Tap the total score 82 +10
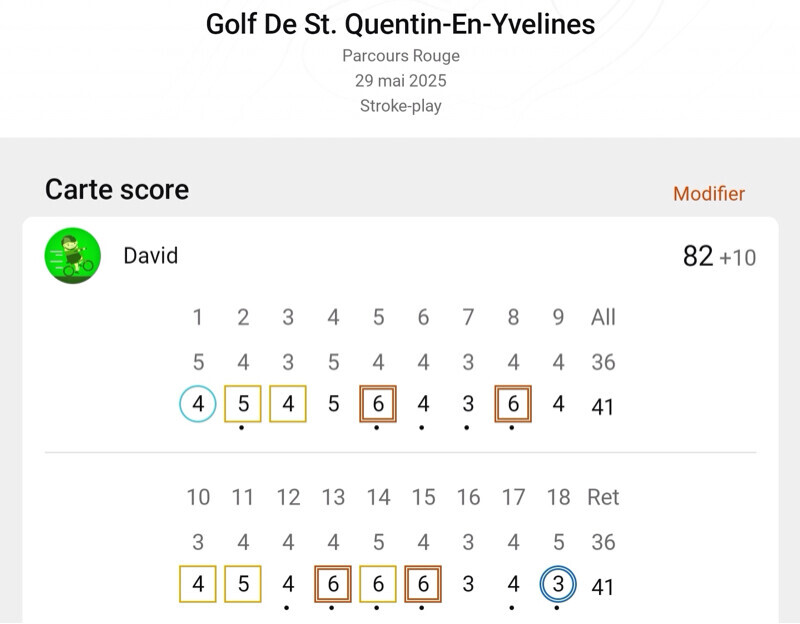 pyautogui.click(x=718, y=257)
